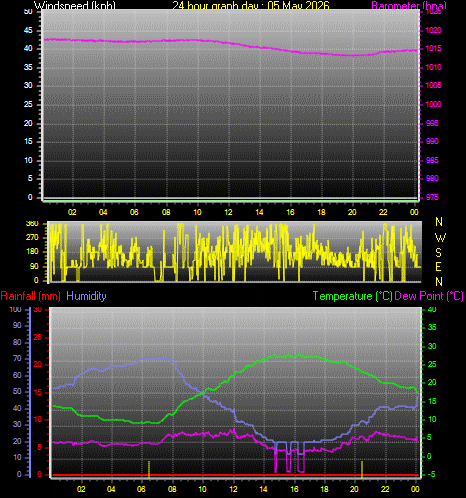The height and width of the screenshot is (498, 466).
Task: Click the 70 humidity axis value
Action: [17, 358]
